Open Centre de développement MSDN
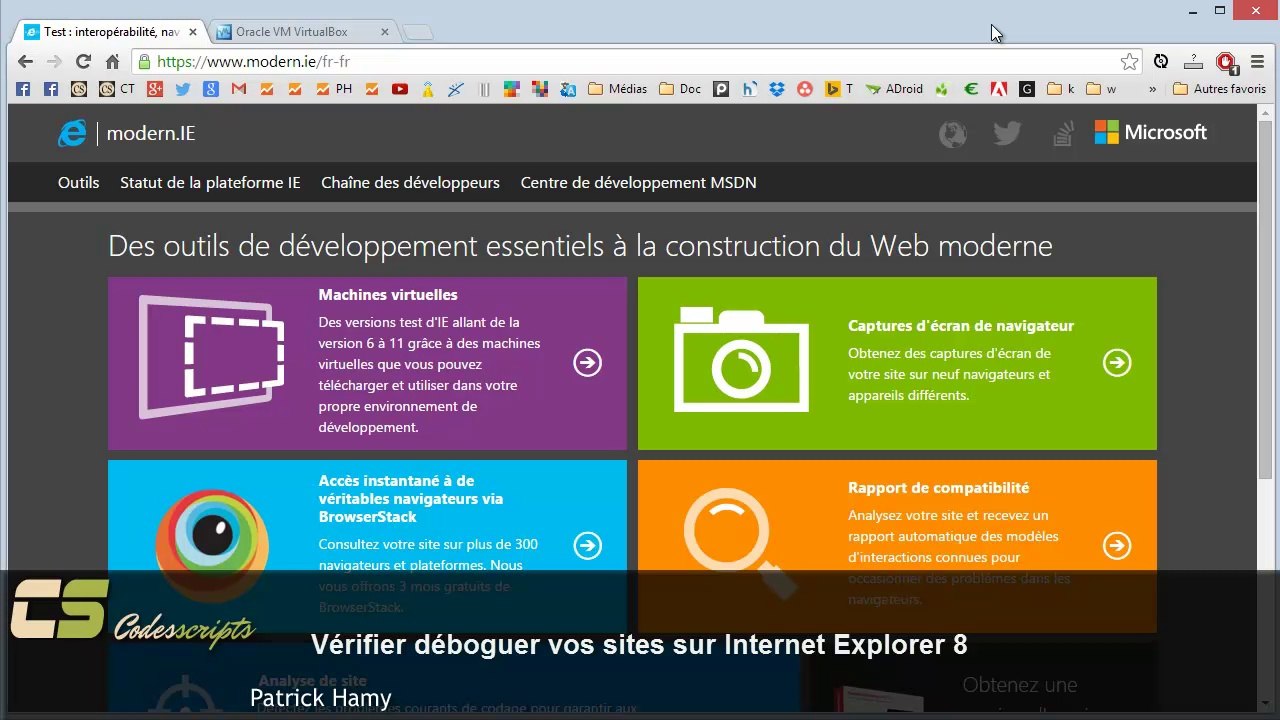 coord(638,183)
